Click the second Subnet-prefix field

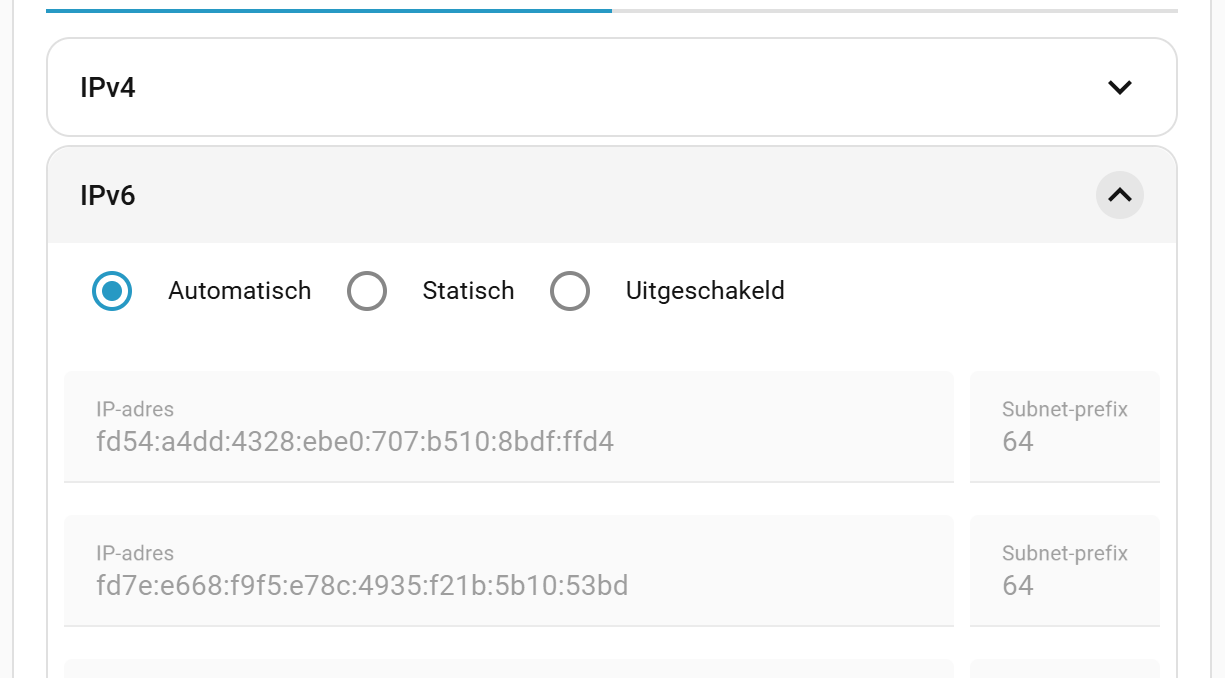coord(1064,585)
